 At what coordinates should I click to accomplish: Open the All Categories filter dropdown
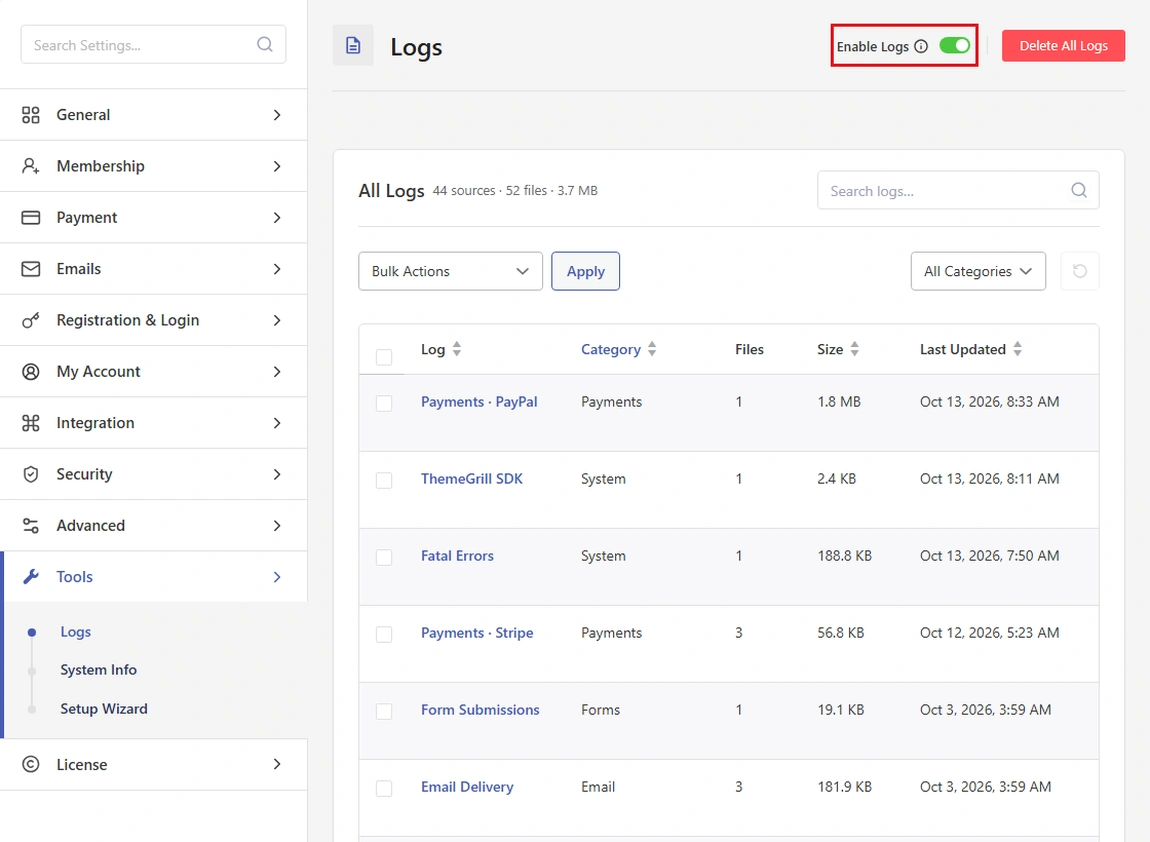(x=978, y=271)
